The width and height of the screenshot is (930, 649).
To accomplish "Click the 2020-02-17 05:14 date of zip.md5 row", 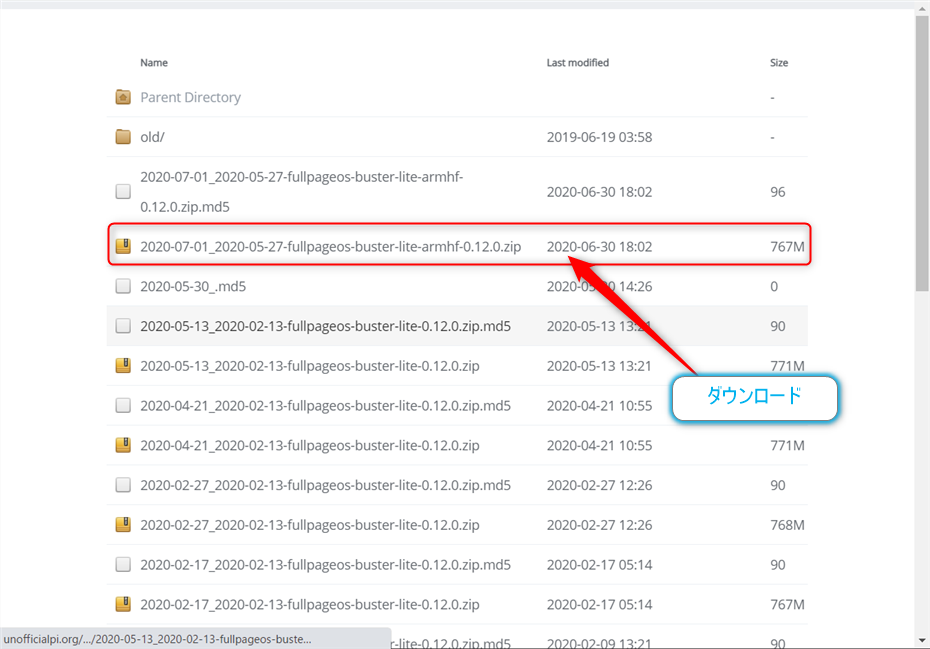I will pyautogui.click(x=599, y=565).
